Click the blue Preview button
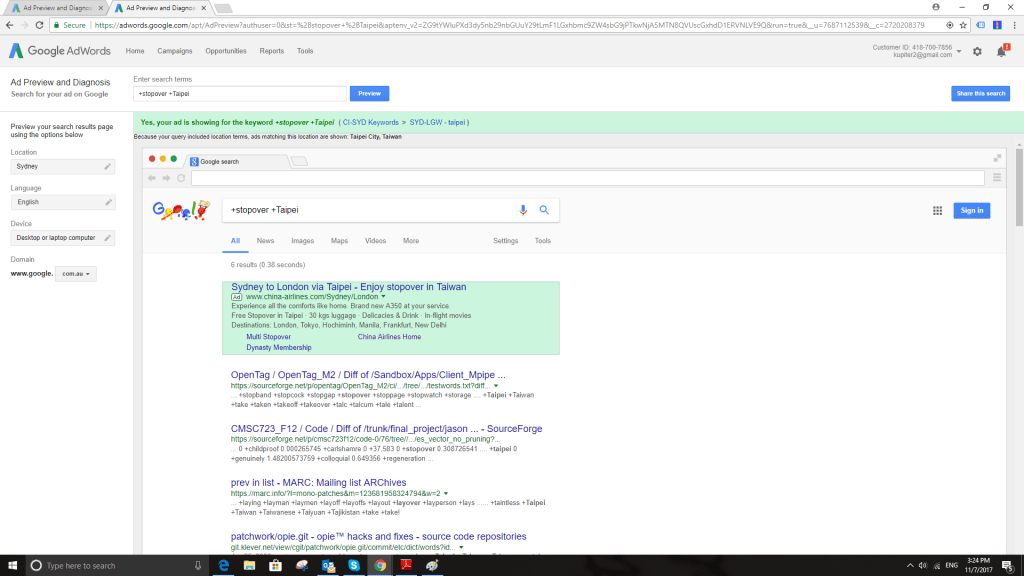 pyautogui.click(x=370, y=93)
